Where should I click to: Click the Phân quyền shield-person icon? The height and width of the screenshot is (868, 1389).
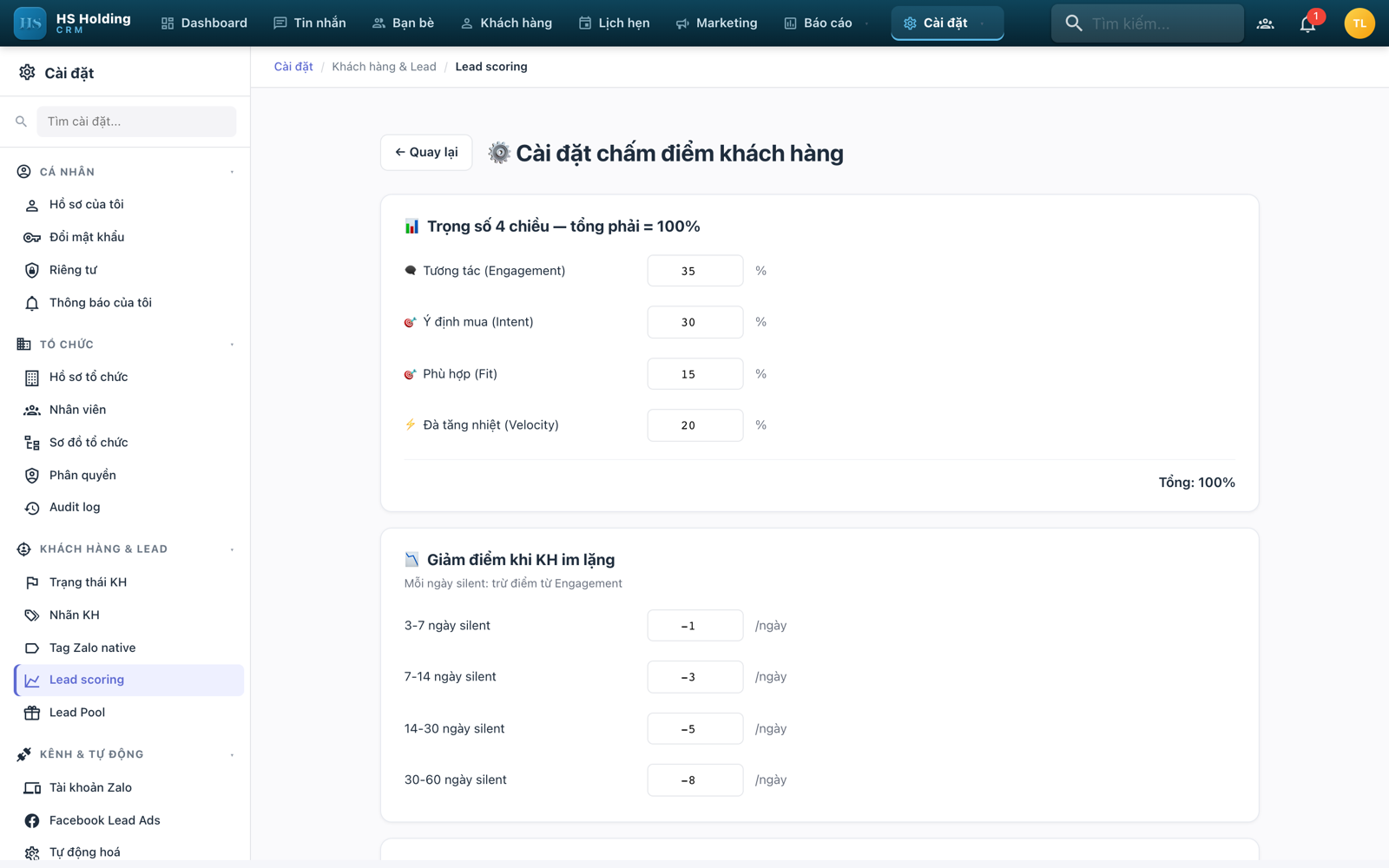click(x=32, y=476)
